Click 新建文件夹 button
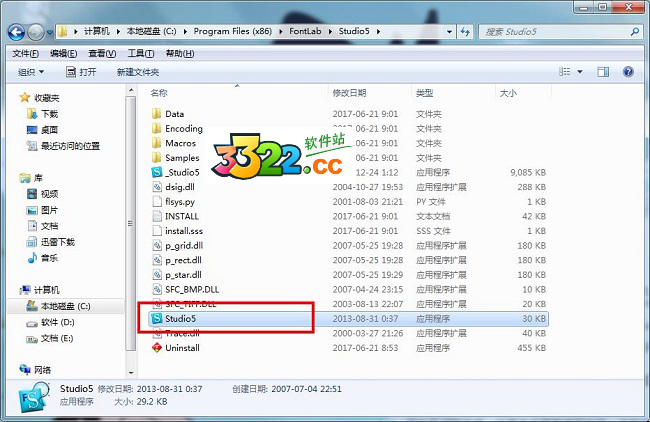Image resolution: width=650 pixels, height=422 pixels. (x=138, y=72)
